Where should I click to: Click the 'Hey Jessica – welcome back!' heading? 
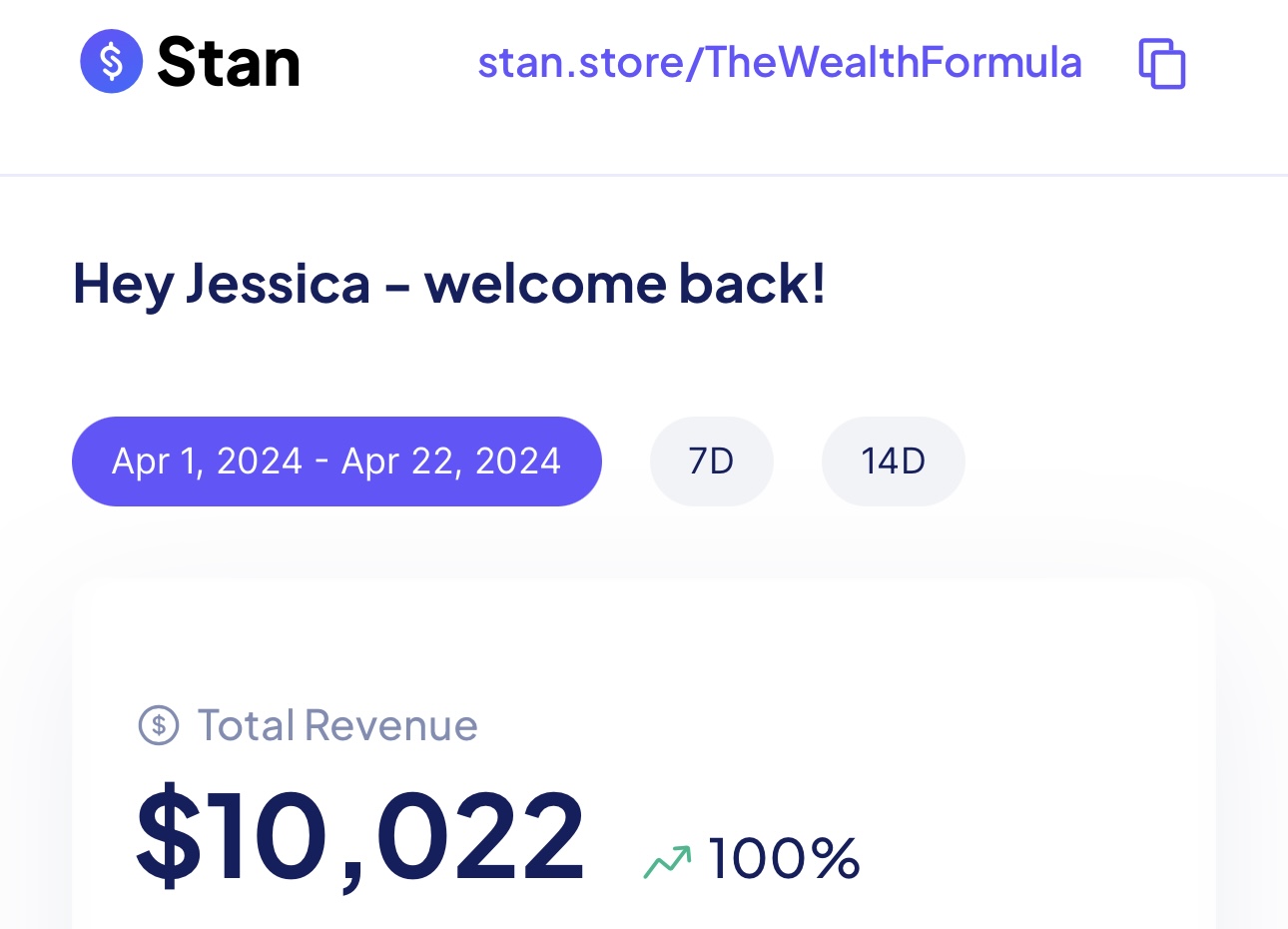[x=449, y=284]
